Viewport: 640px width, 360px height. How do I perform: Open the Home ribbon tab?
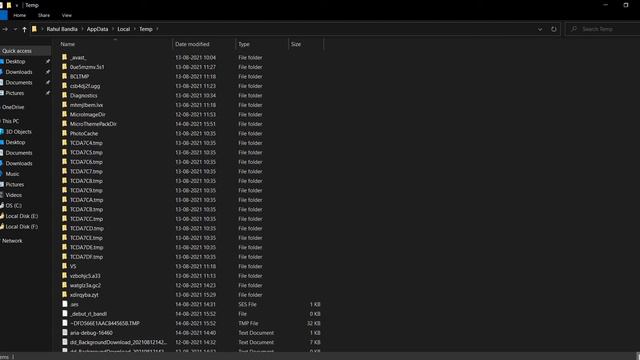click(x=20, y=15)
